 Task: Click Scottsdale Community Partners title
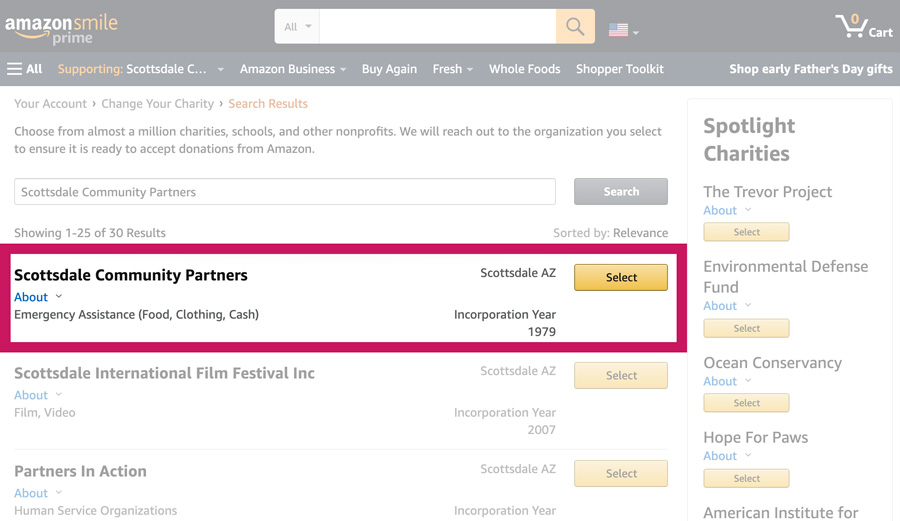pos(131,275)
